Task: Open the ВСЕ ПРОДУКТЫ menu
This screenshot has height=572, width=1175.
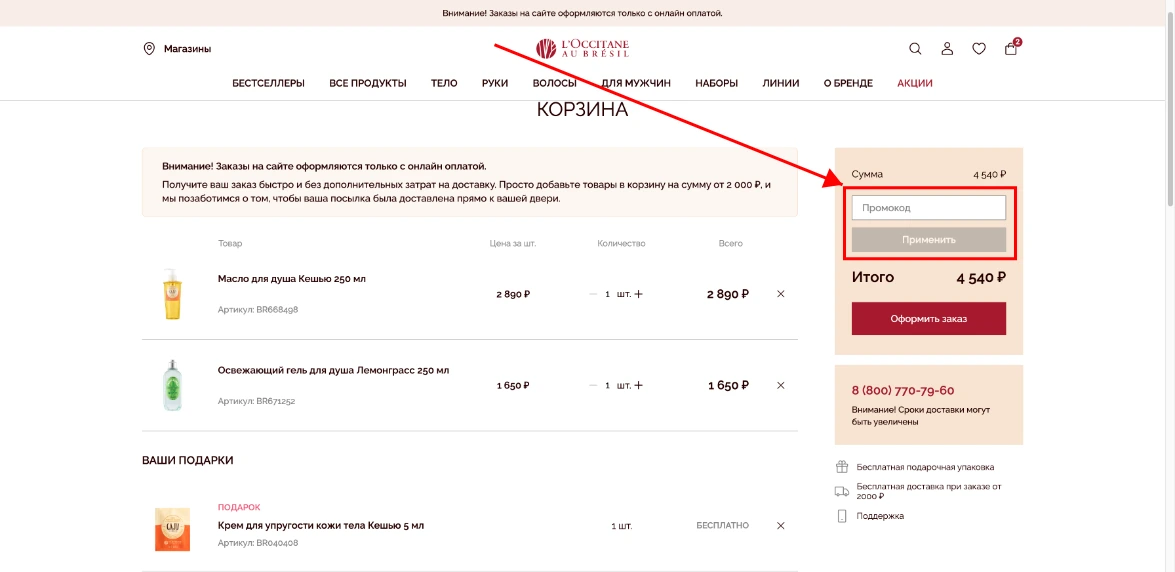Action: [x=368, y=83]
